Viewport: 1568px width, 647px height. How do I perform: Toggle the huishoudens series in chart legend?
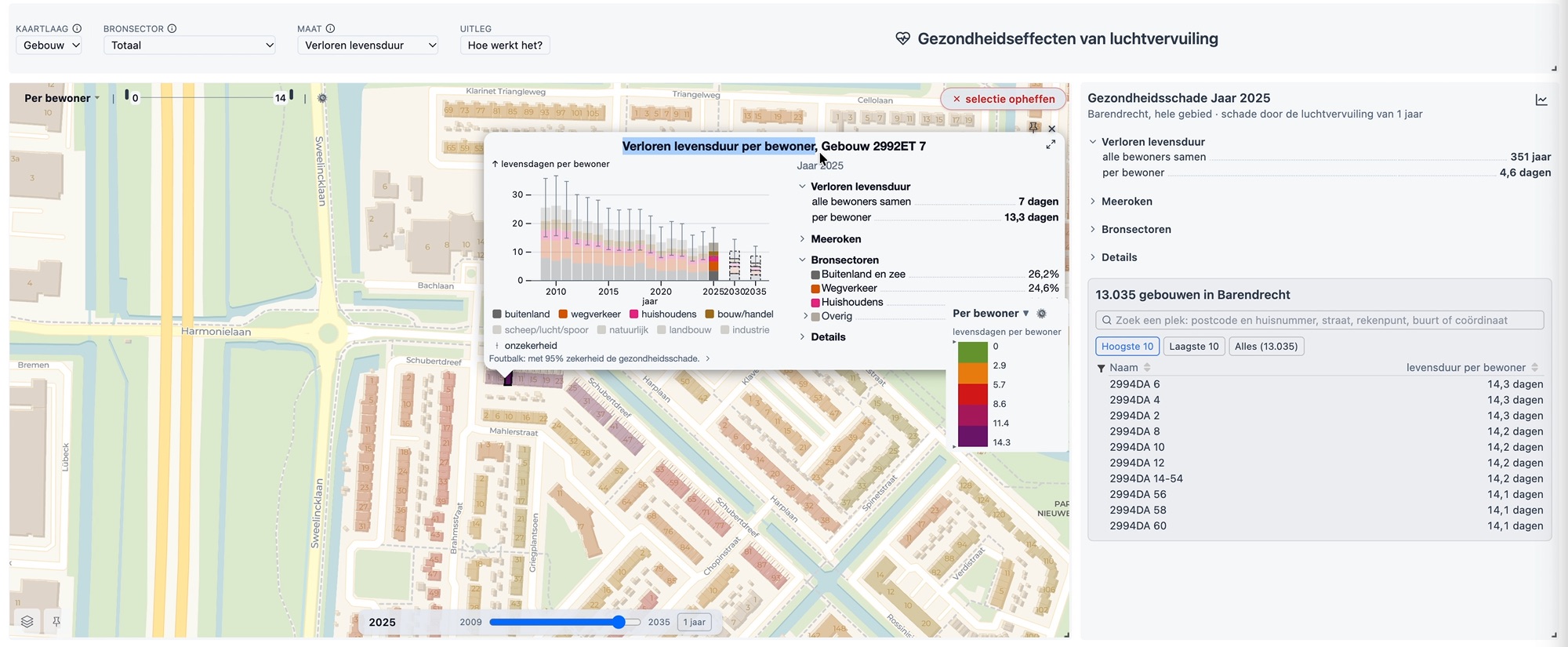tap(663, 314)
